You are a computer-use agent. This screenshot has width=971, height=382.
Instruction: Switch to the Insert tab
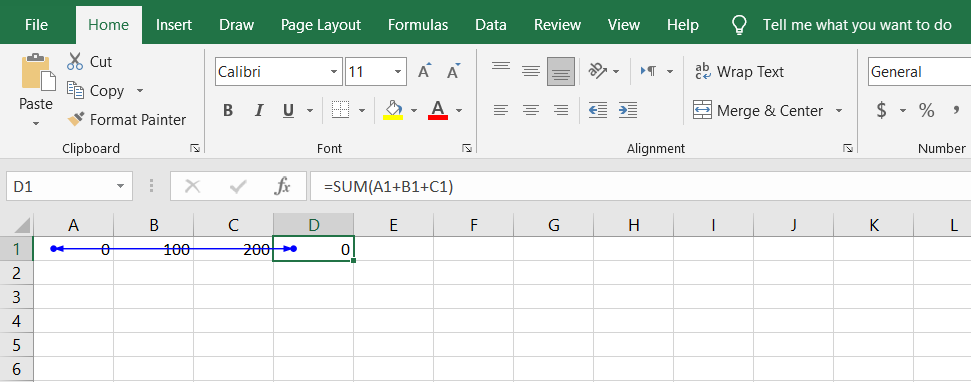(x=173, y=25)
